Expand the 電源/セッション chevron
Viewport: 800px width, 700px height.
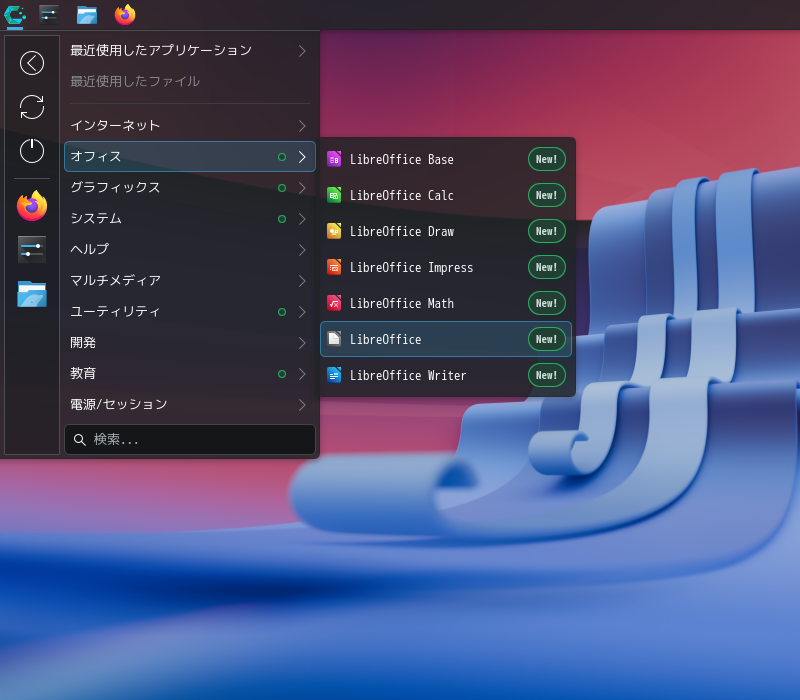[302, 405]
